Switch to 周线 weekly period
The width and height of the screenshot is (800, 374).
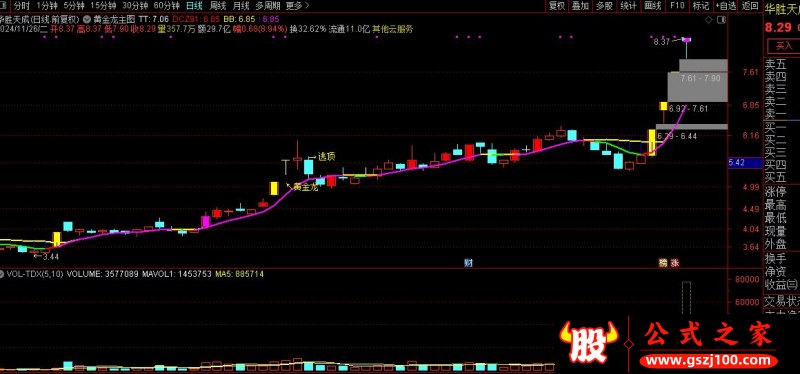[218, 6]
